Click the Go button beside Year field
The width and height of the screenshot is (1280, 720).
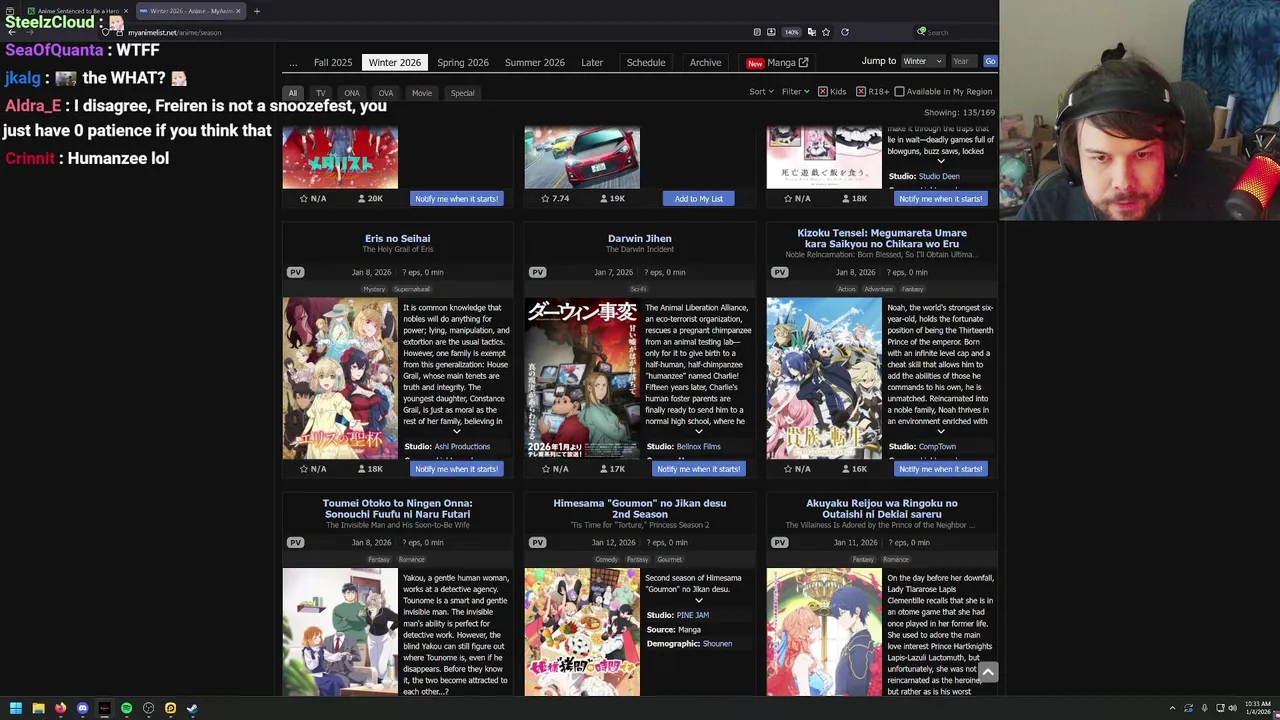tap(990, 61)
